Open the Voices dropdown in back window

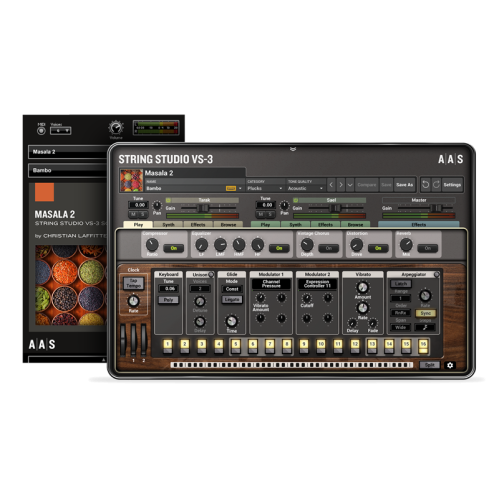(x=60, y=131)
